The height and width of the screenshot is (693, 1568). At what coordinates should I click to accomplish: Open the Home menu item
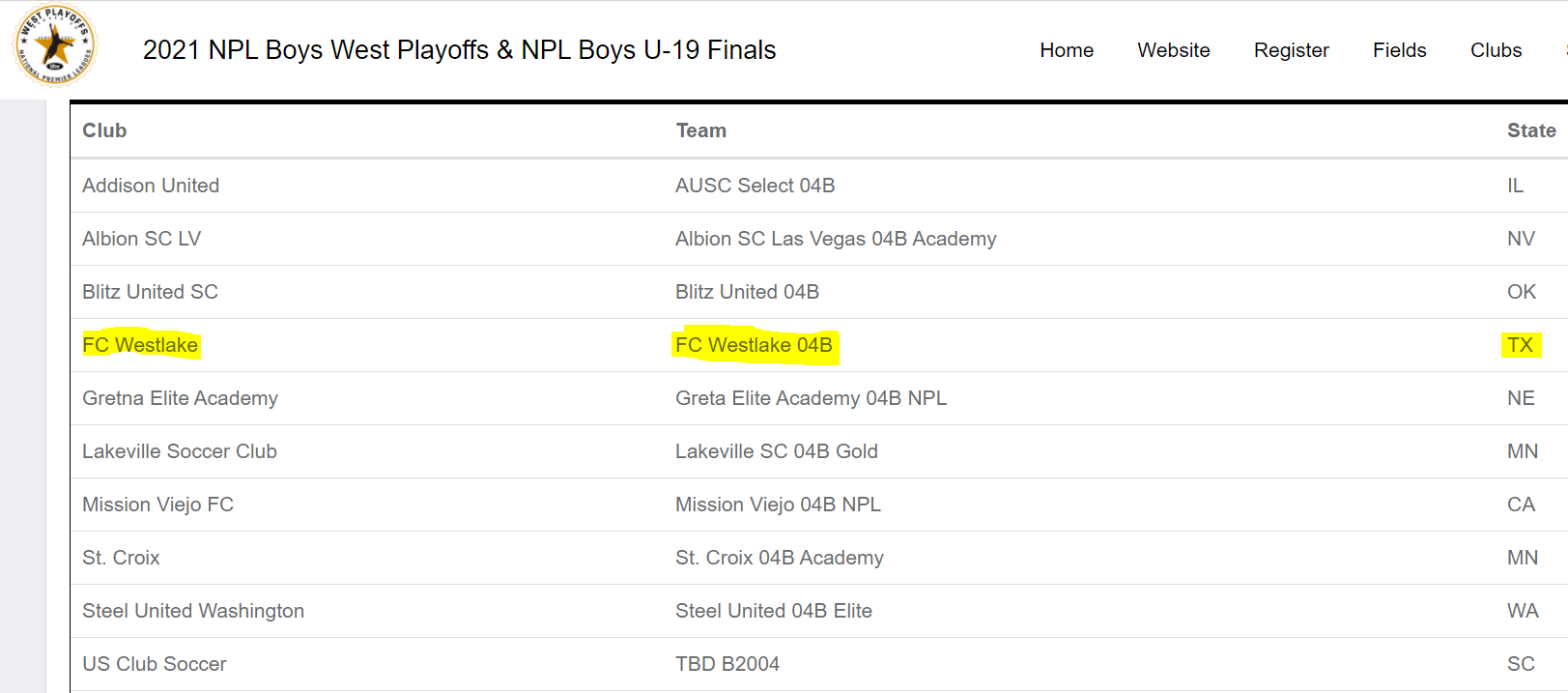click(x=1067, y=50)
